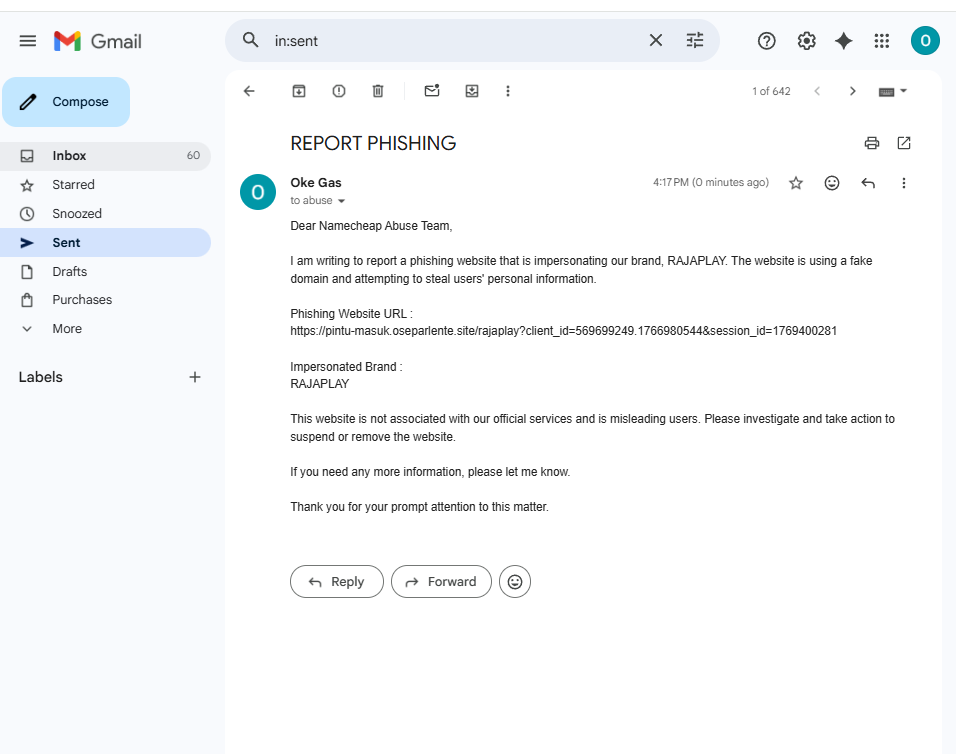Open the input tools keyboard dropdown

893,91
